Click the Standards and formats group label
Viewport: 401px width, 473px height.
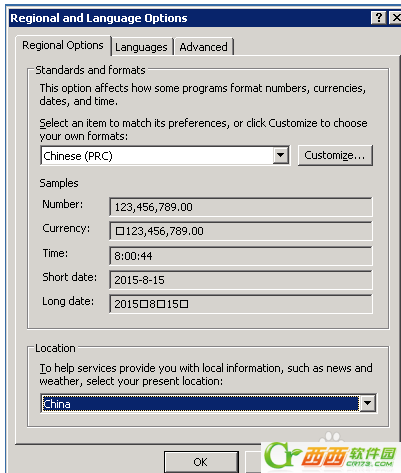click(x=90, y=70)
